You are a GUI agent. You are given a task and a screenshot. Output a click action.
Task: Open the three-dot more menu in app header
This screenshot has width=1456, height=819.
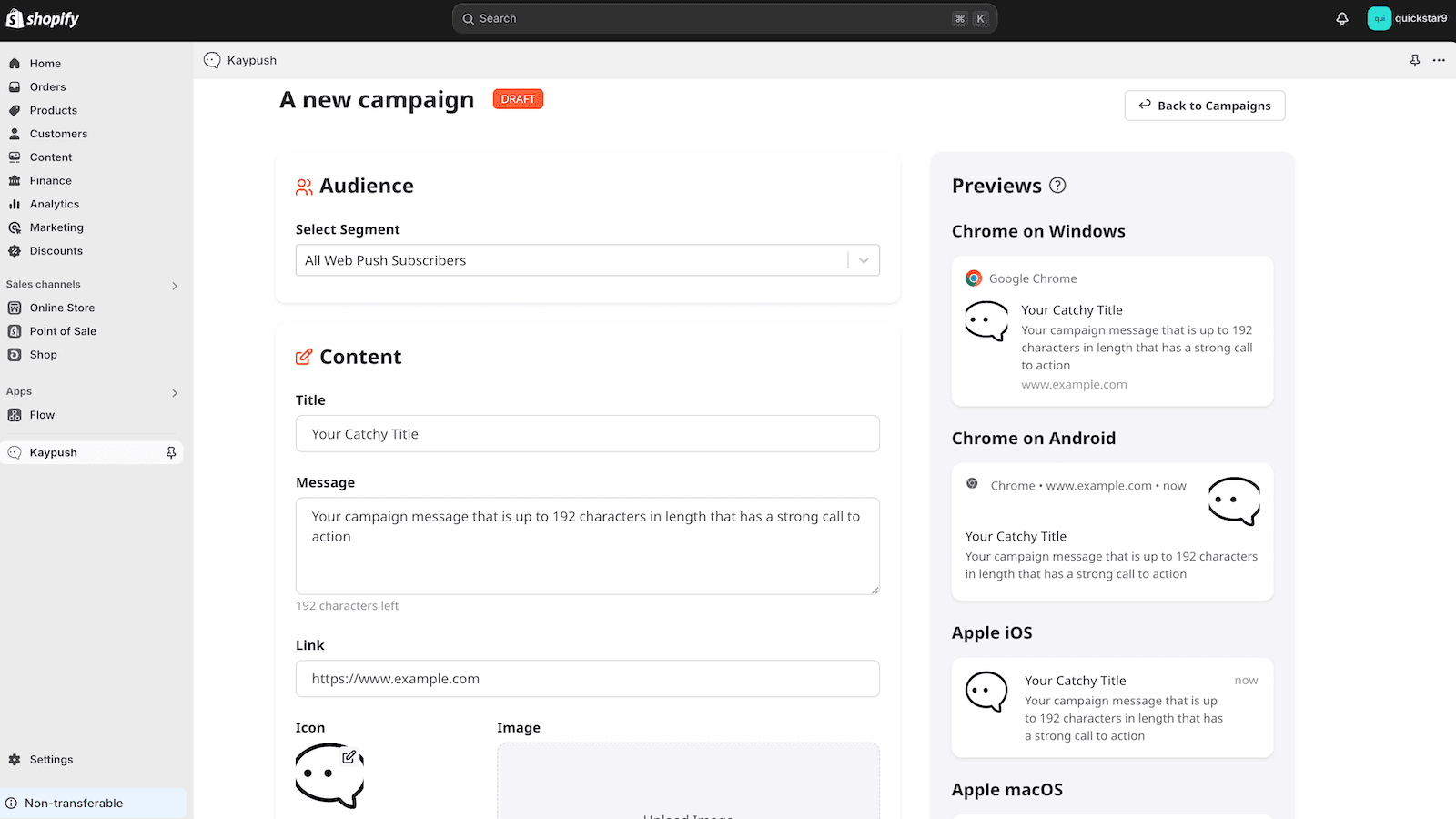[1439, 60]
